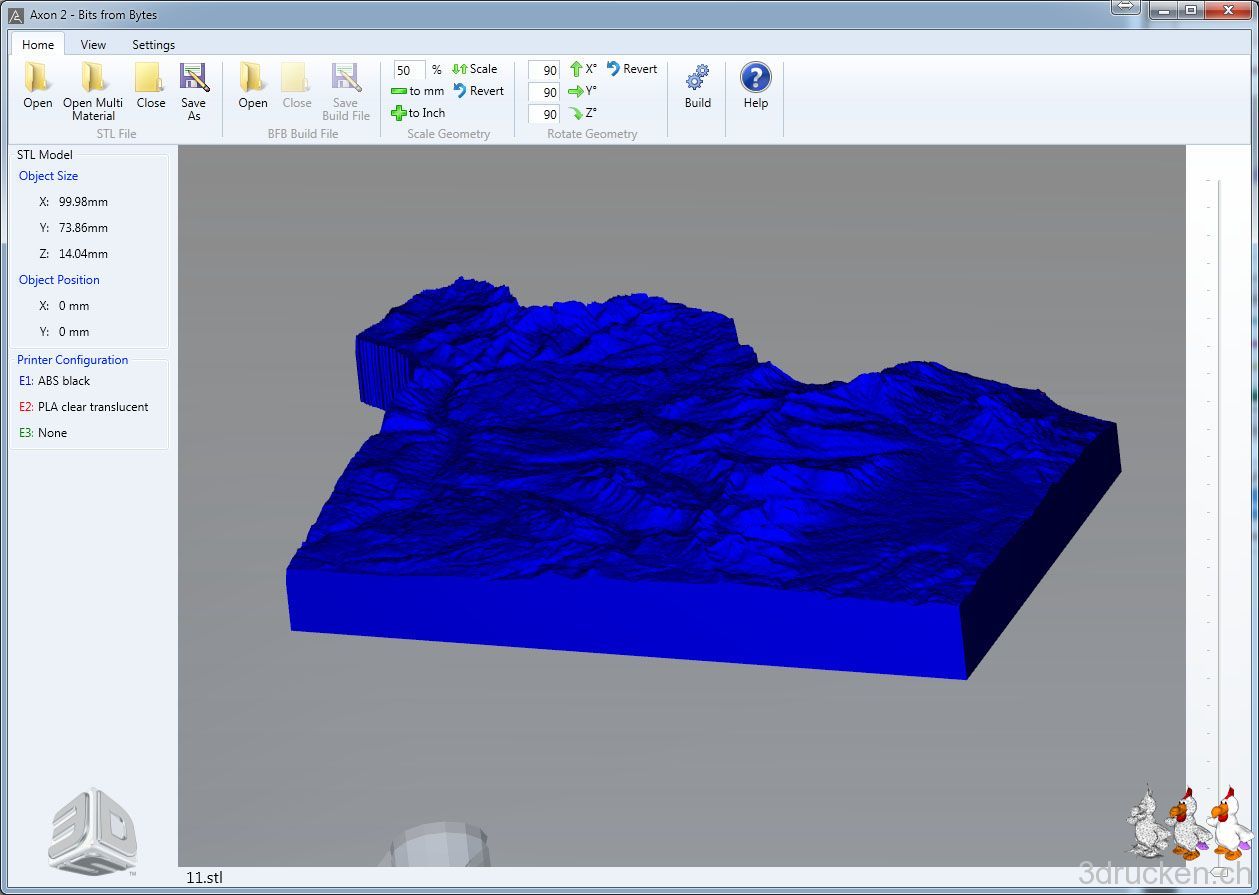This screenshot has height=895, width=1259.
Task: Open the View ribbon tab
Action: 93,44
